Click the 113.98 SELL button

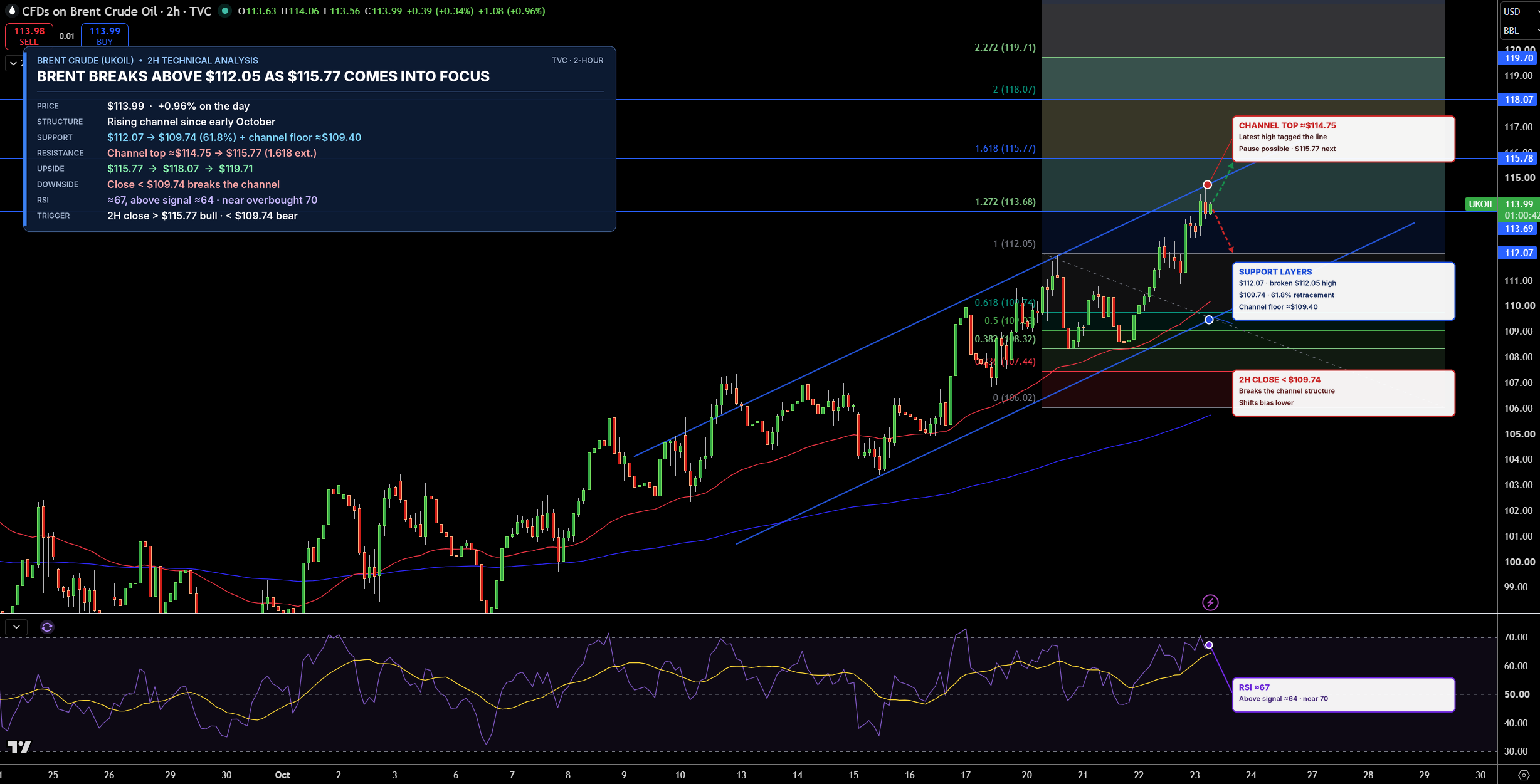(x=29, y=36)
